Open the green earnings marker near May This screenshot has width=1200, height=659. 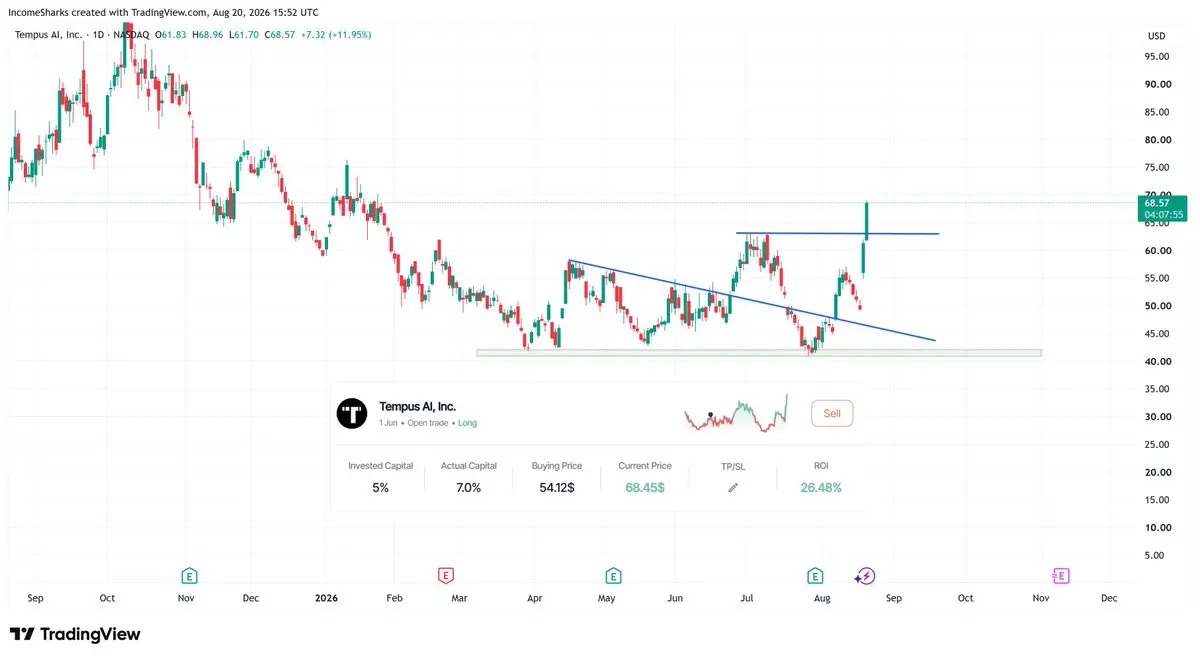click(612, 575)
